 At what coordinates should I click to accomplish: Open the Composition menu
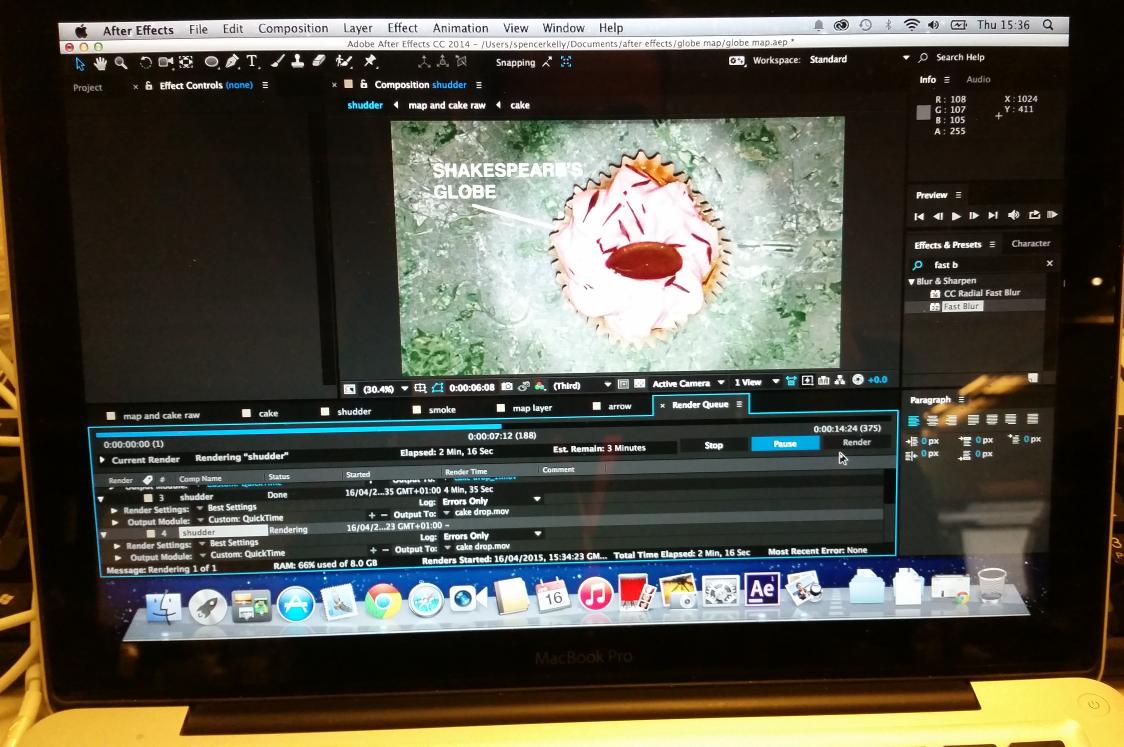[x=292, y=29]
